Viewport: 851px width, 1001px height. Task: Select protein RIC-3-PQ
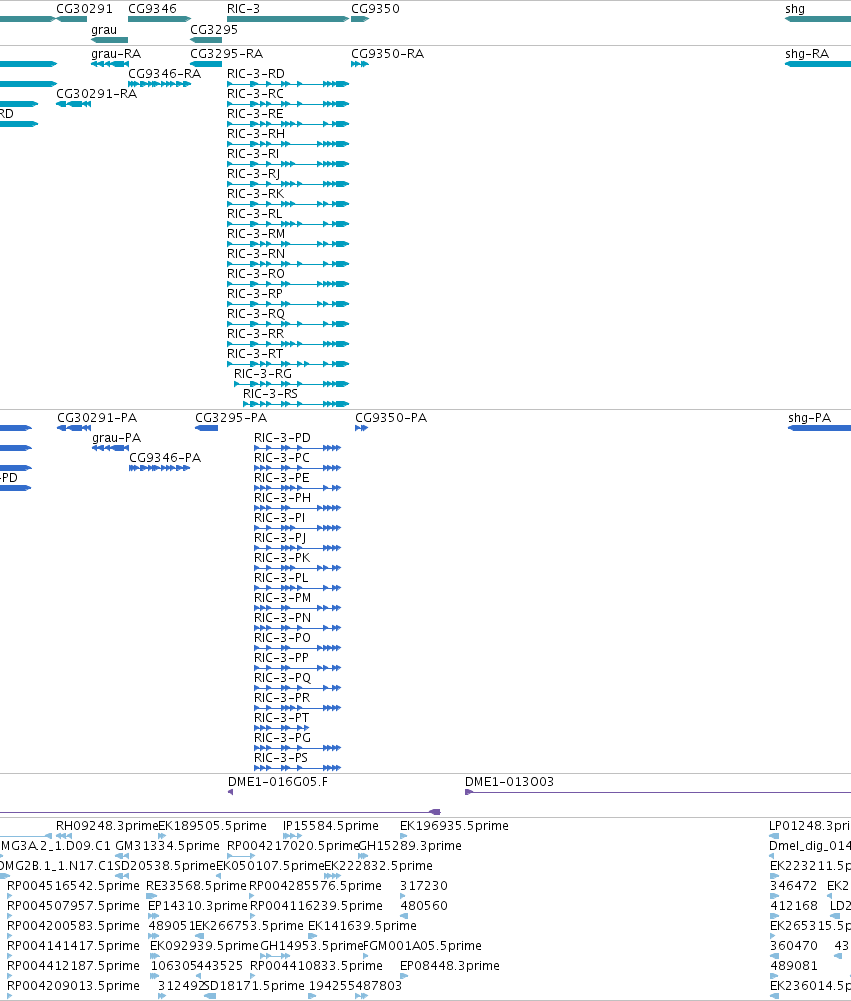pyautogui.click(x=297, y=688)
